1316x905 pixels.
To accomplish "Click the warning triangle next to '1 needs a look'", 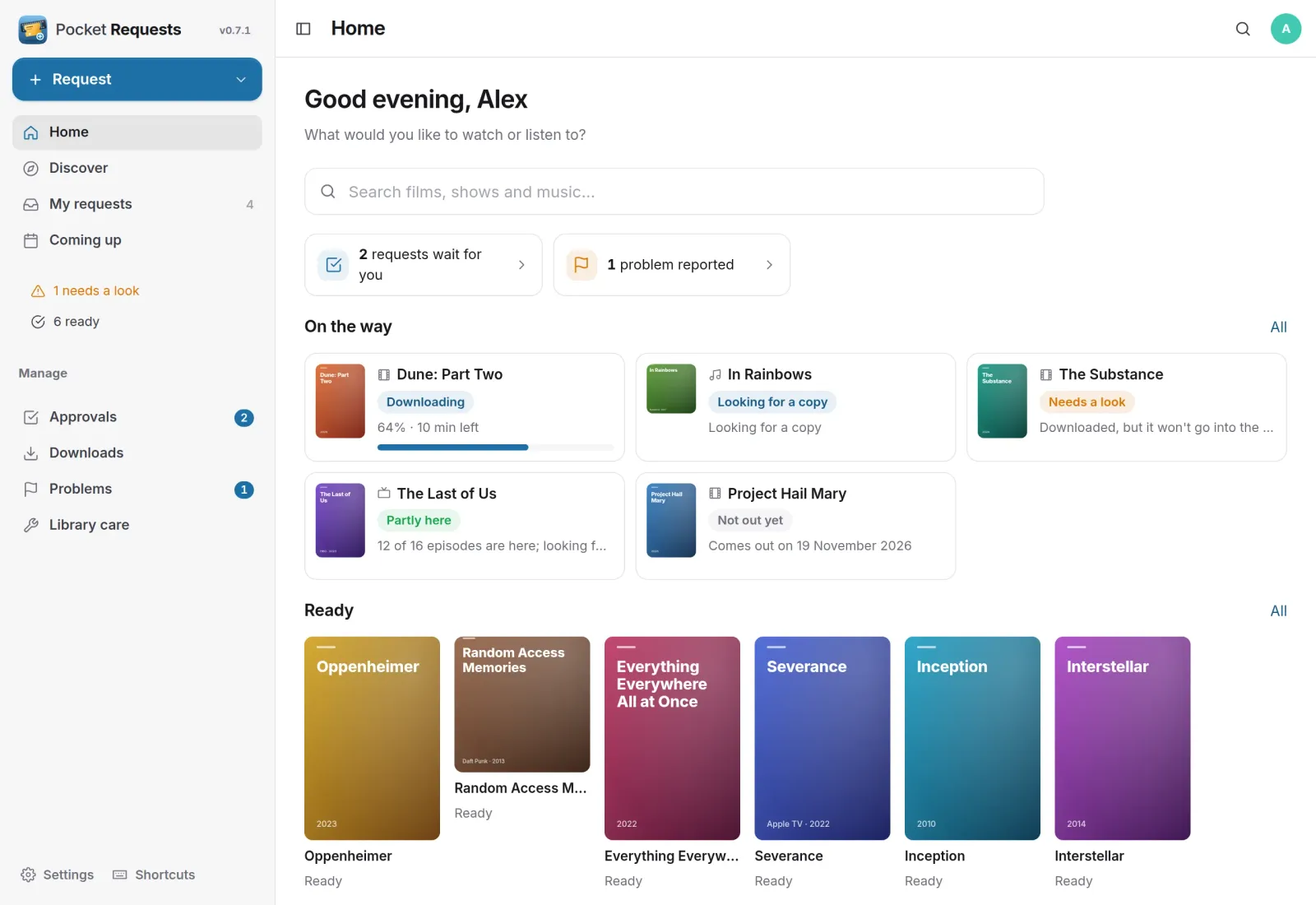I will pyautogui.click(x=38, y=291).
